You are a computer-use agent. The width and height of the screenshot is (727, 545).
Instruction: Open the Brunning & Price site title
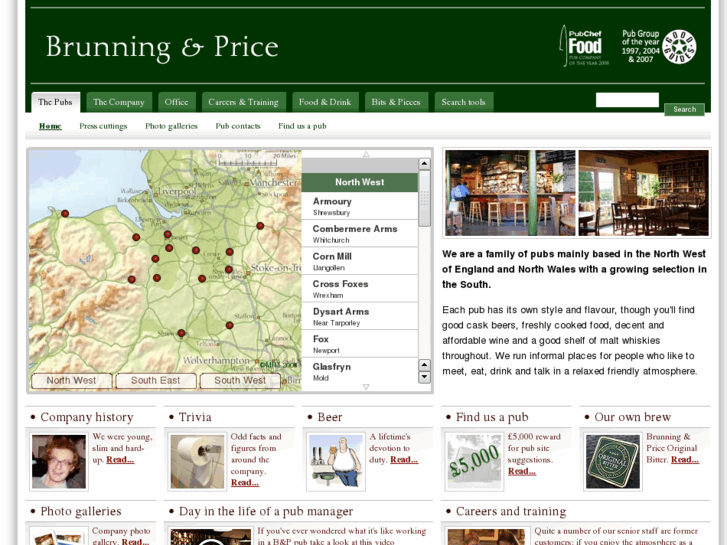point(162,47)
